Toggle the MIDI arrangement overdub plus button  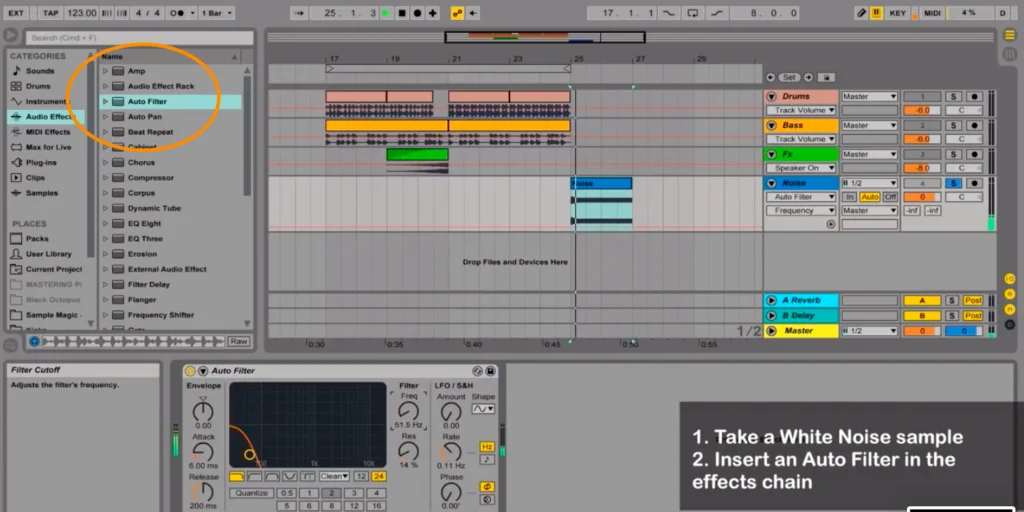pyautogui.click(x=432, y=13)
